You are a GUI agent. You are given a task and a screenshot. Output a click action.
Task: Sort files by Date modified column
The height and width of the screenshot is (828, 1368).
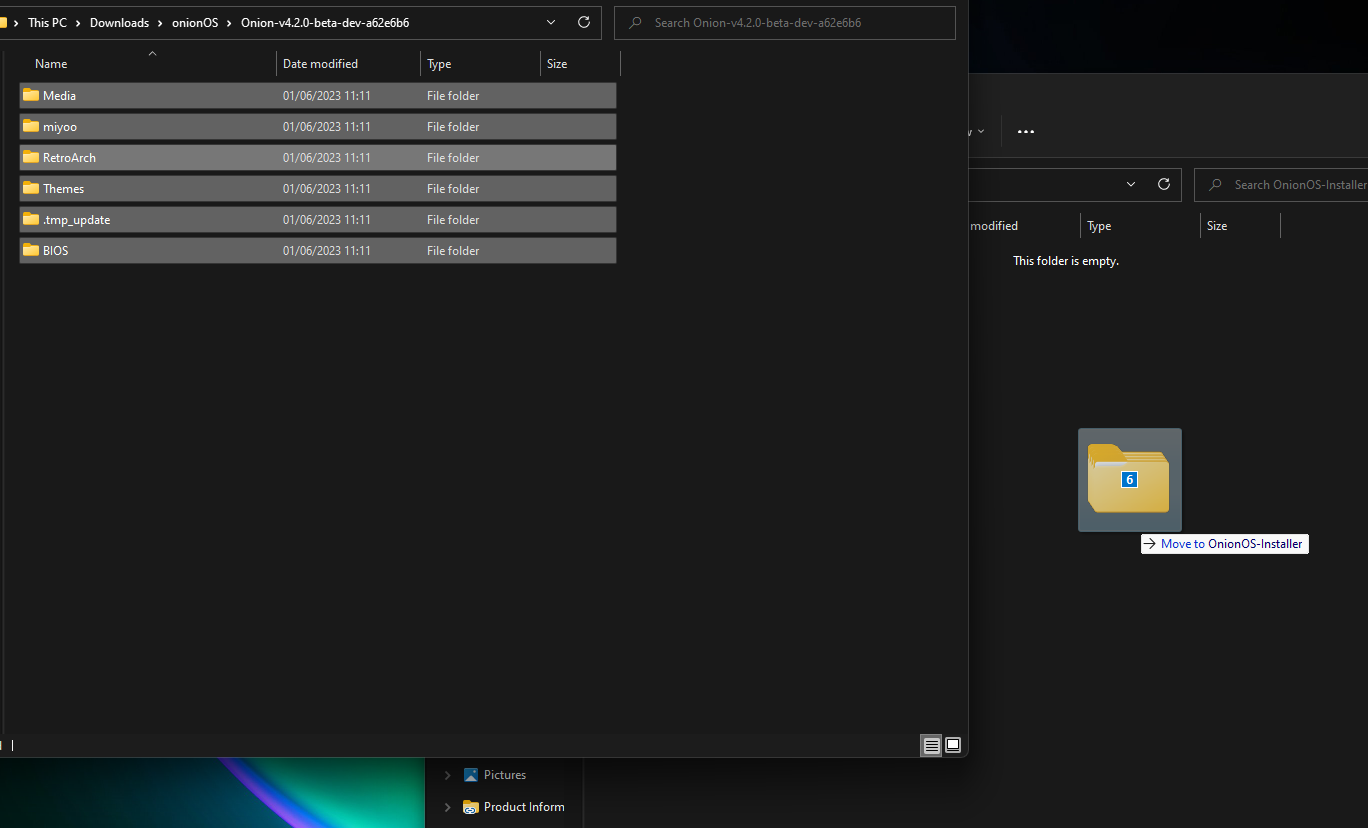(320, 64)
